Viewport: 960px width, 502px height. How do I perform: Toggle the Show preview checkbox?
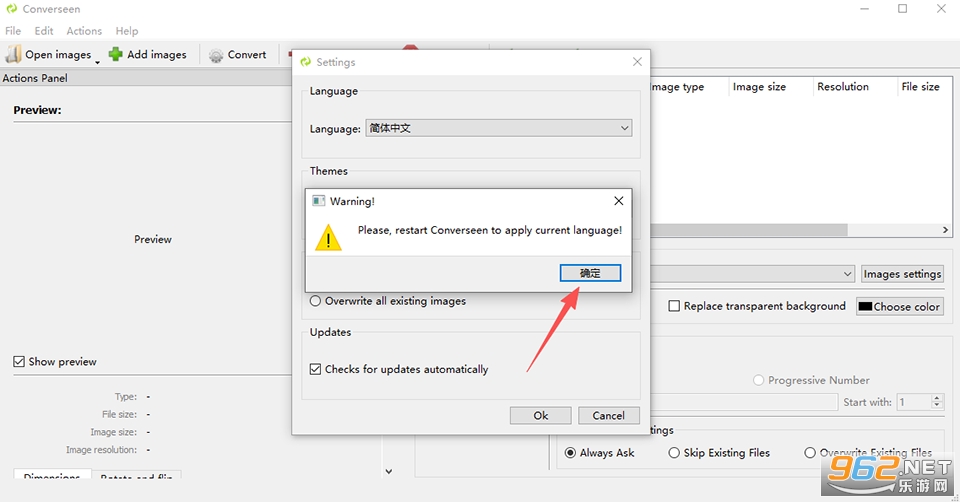(19, 362)
